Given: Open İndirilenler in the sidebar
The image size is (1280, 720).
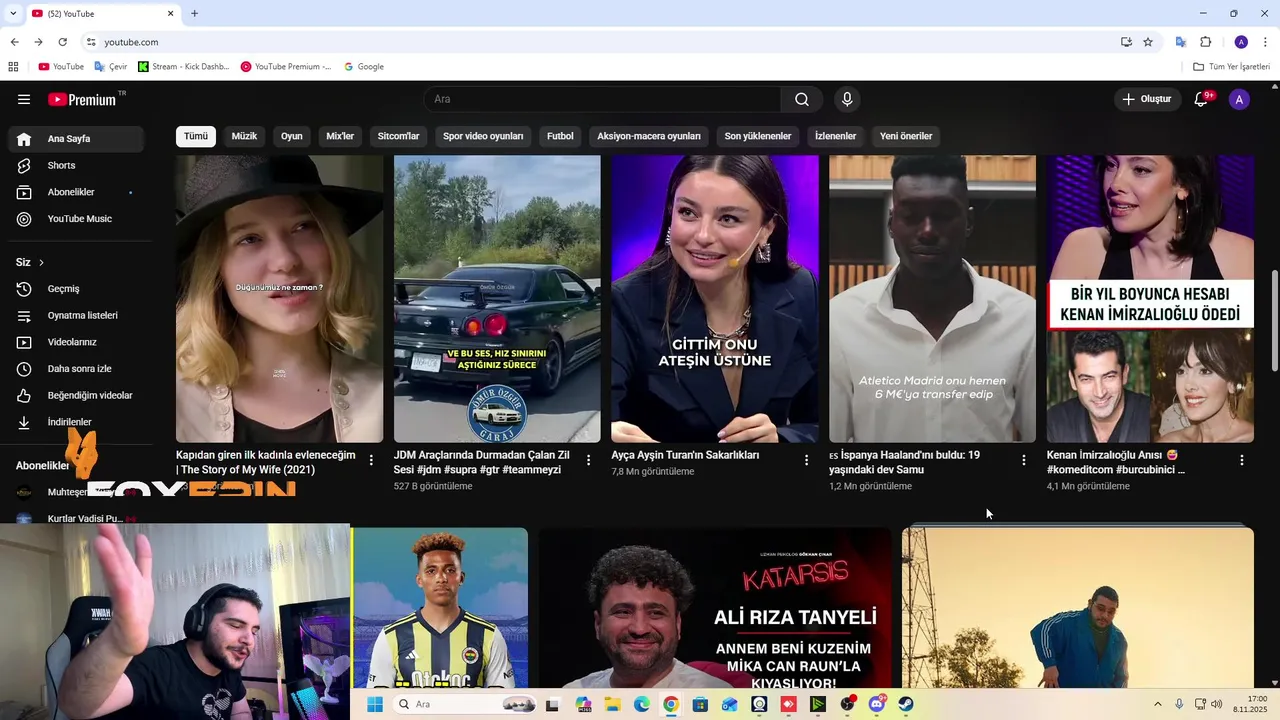Looking at the screenshot, I should point(76,422).
